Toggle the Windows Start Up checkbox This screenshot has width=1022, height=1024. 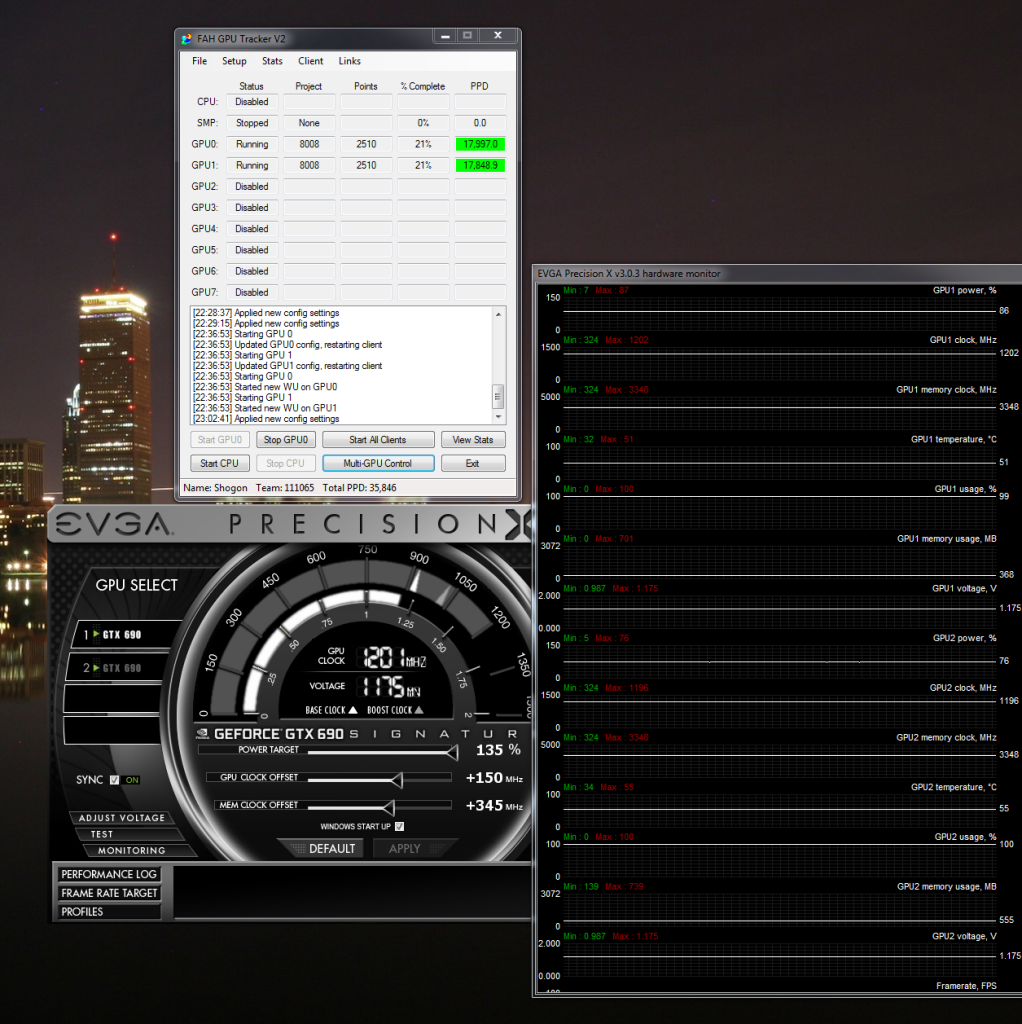399,827
